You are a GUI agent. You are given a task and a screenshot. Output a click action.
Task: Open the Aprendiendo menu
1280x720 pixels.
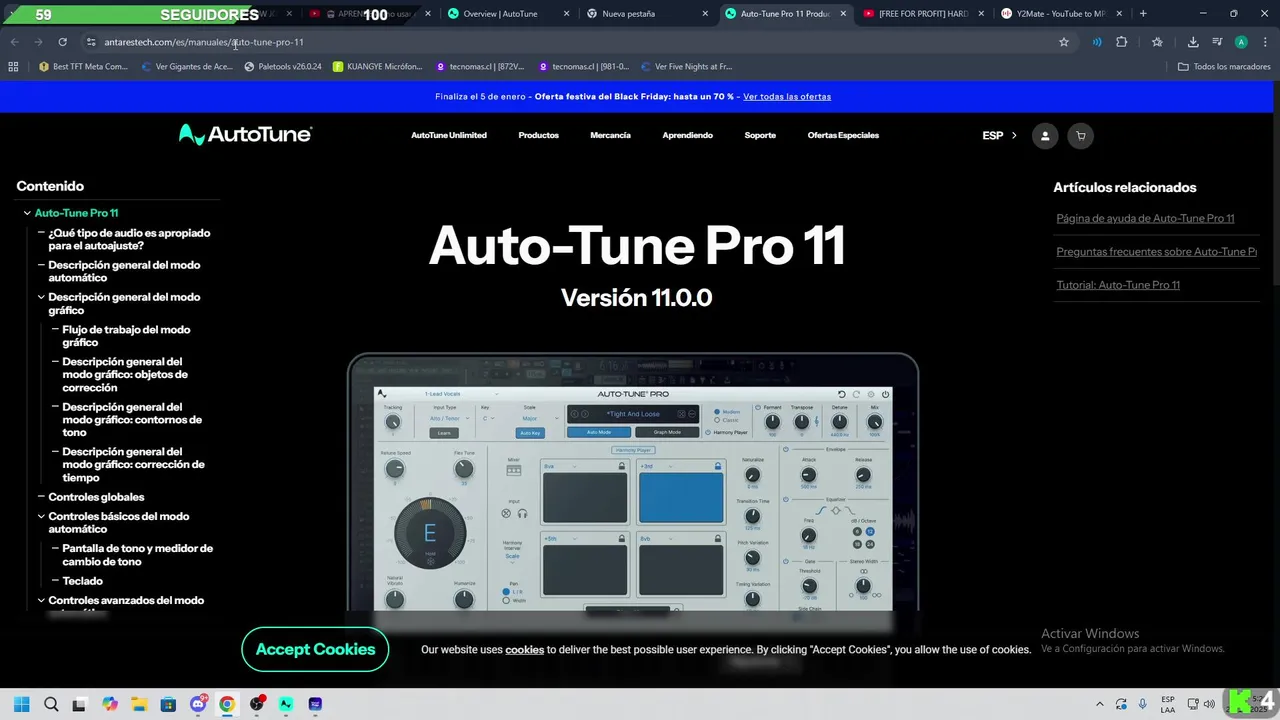[687, 135]
